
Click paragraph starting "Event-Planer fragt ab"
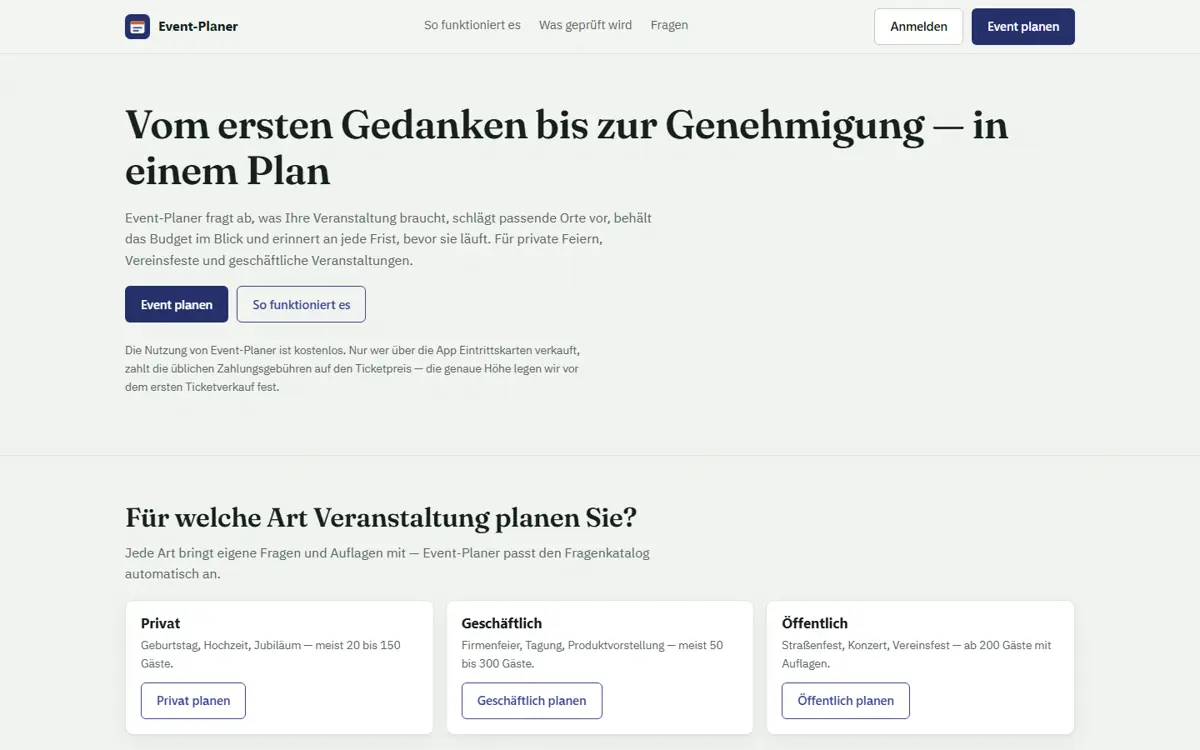(389, 239)
